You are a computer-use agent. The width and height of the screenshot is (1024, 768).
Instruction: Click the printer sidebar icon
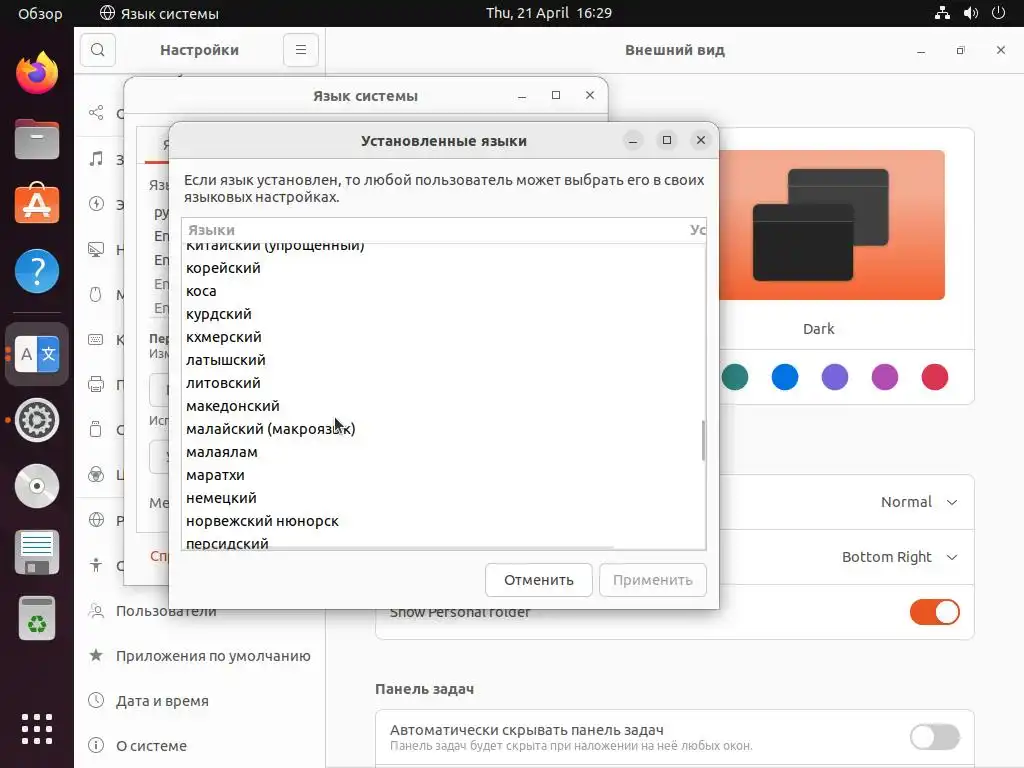tap(96, 384)
